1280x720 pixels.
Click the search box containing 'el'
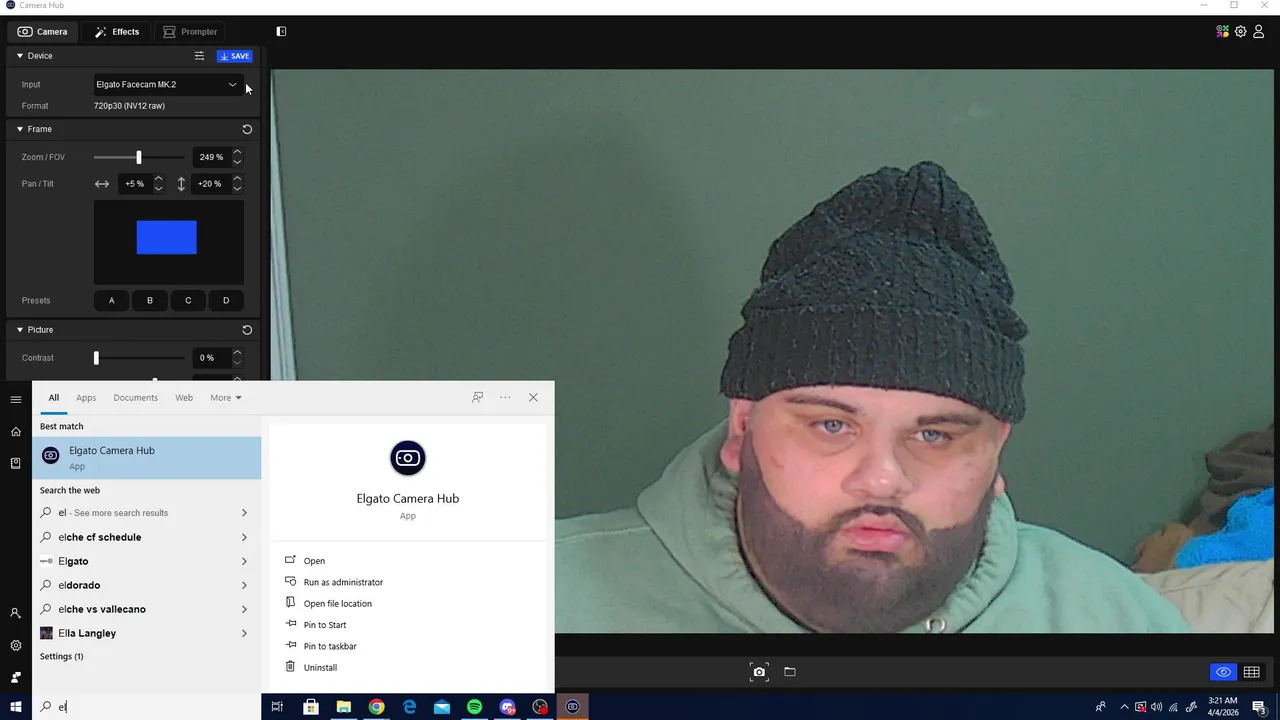[x=147, y=707]
